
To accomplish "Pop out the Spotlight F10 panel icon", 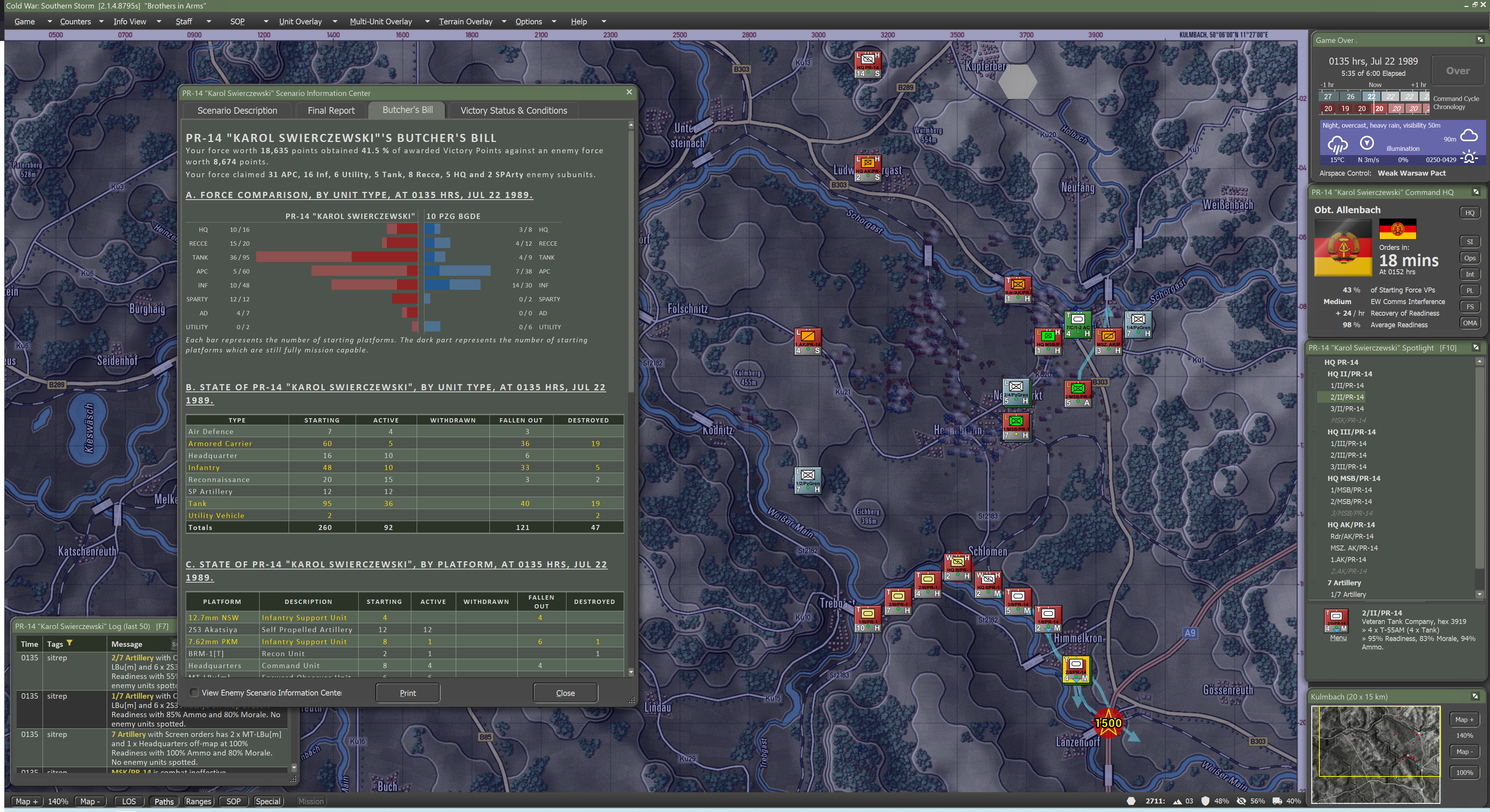I will pos(1476,348).
